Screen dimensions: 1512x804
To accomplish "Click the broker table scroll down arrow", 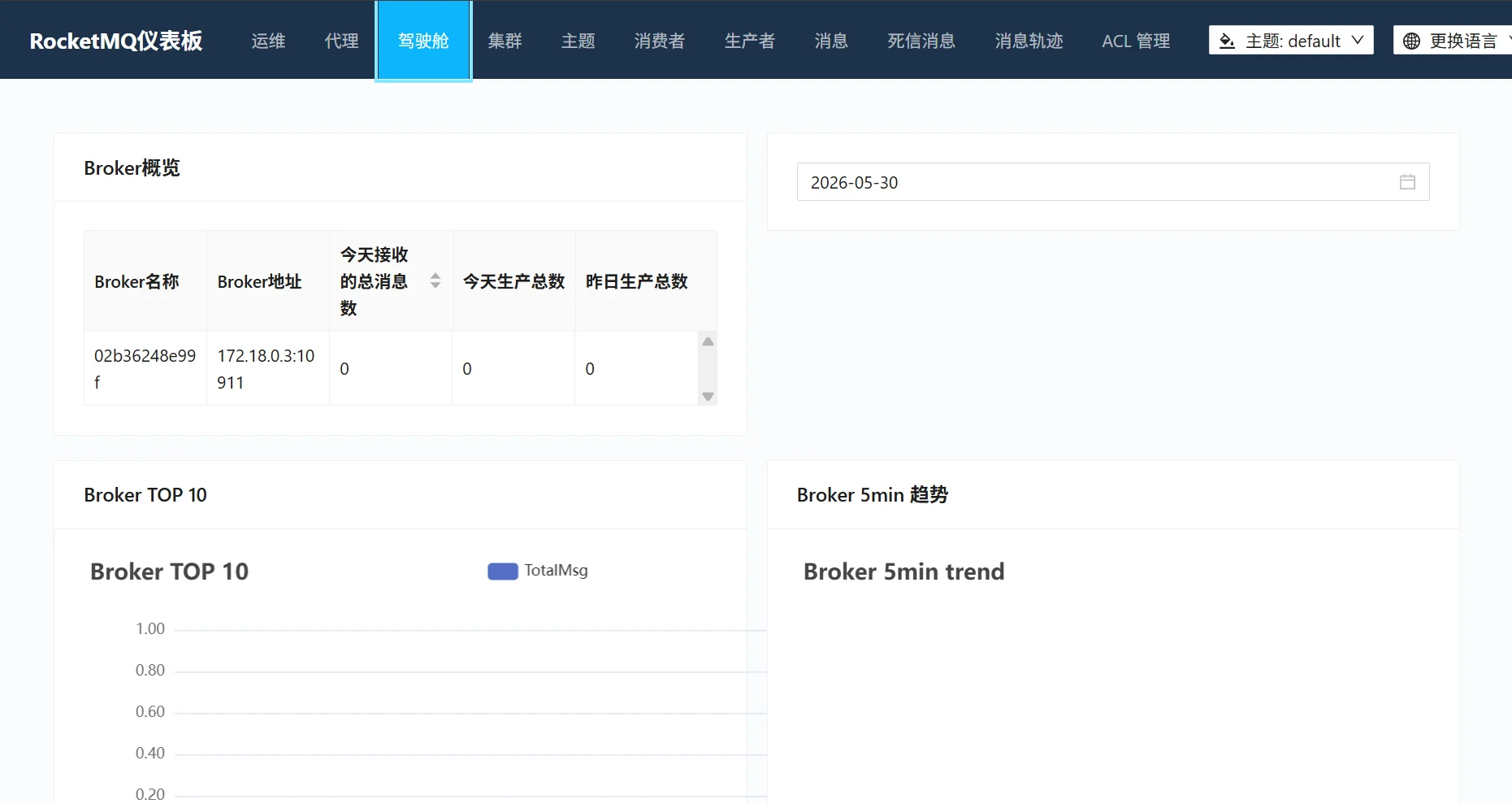I will [708, 396].
